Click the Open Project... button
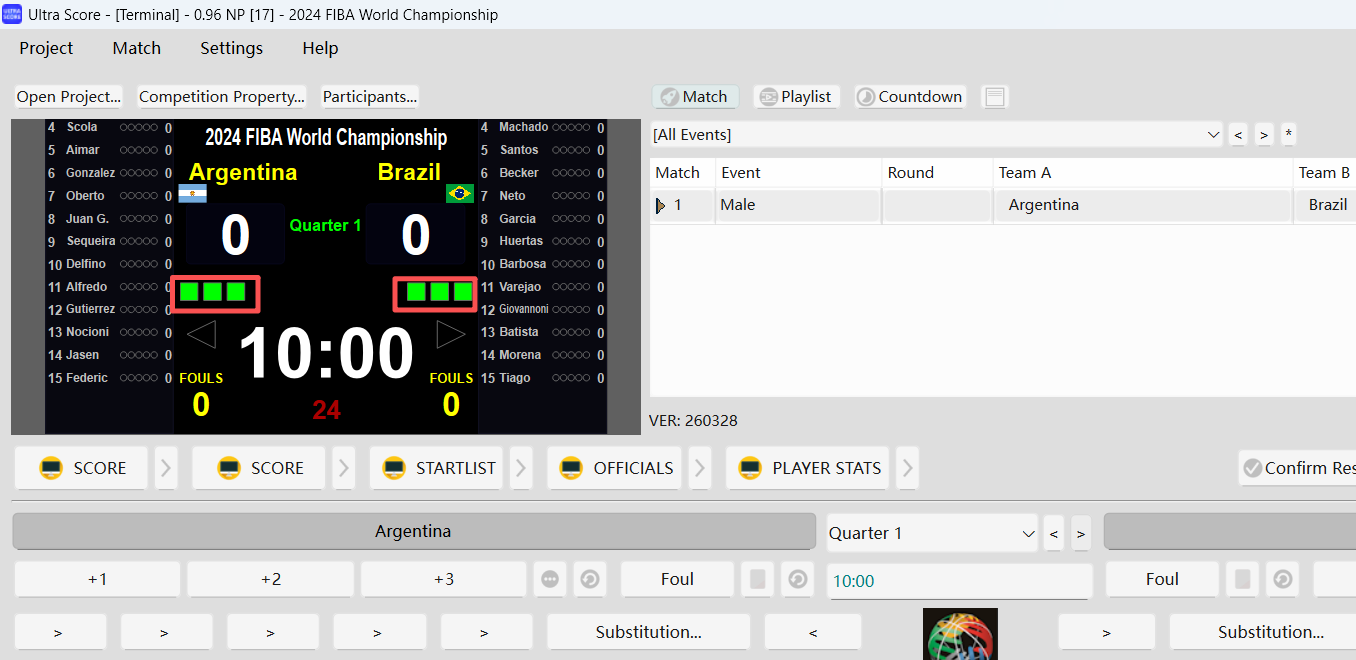The height and width of the screenshot is (660, 1356). pos(68,97)
